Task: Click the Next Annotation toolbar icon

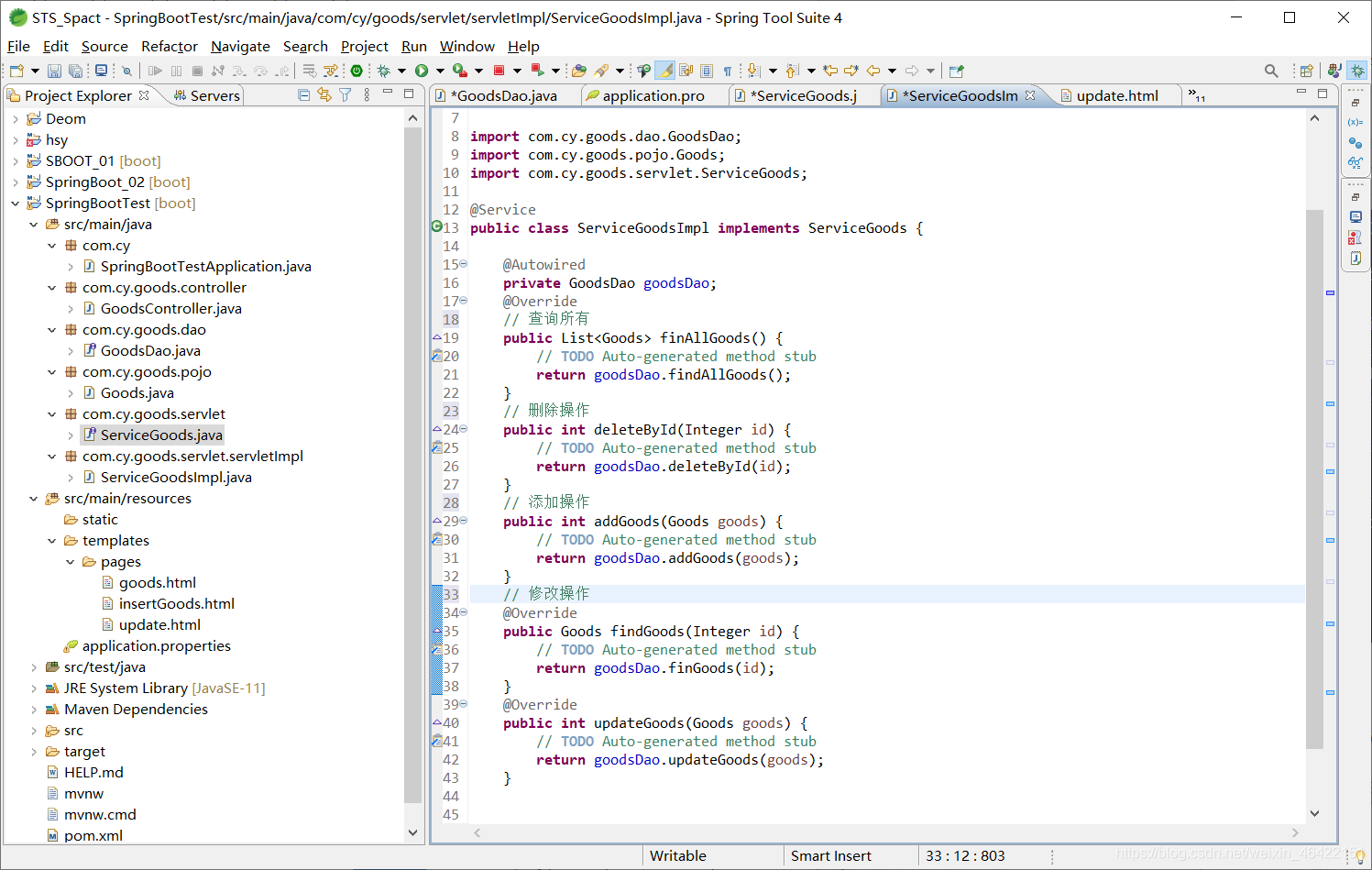Action: click(753, 71)
